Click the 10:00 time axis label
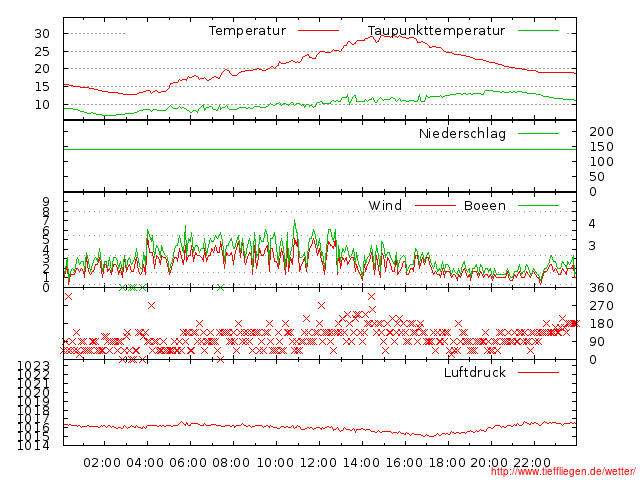Image resolution: width=640 pixels, height=480 pixels. click(275, 463)
